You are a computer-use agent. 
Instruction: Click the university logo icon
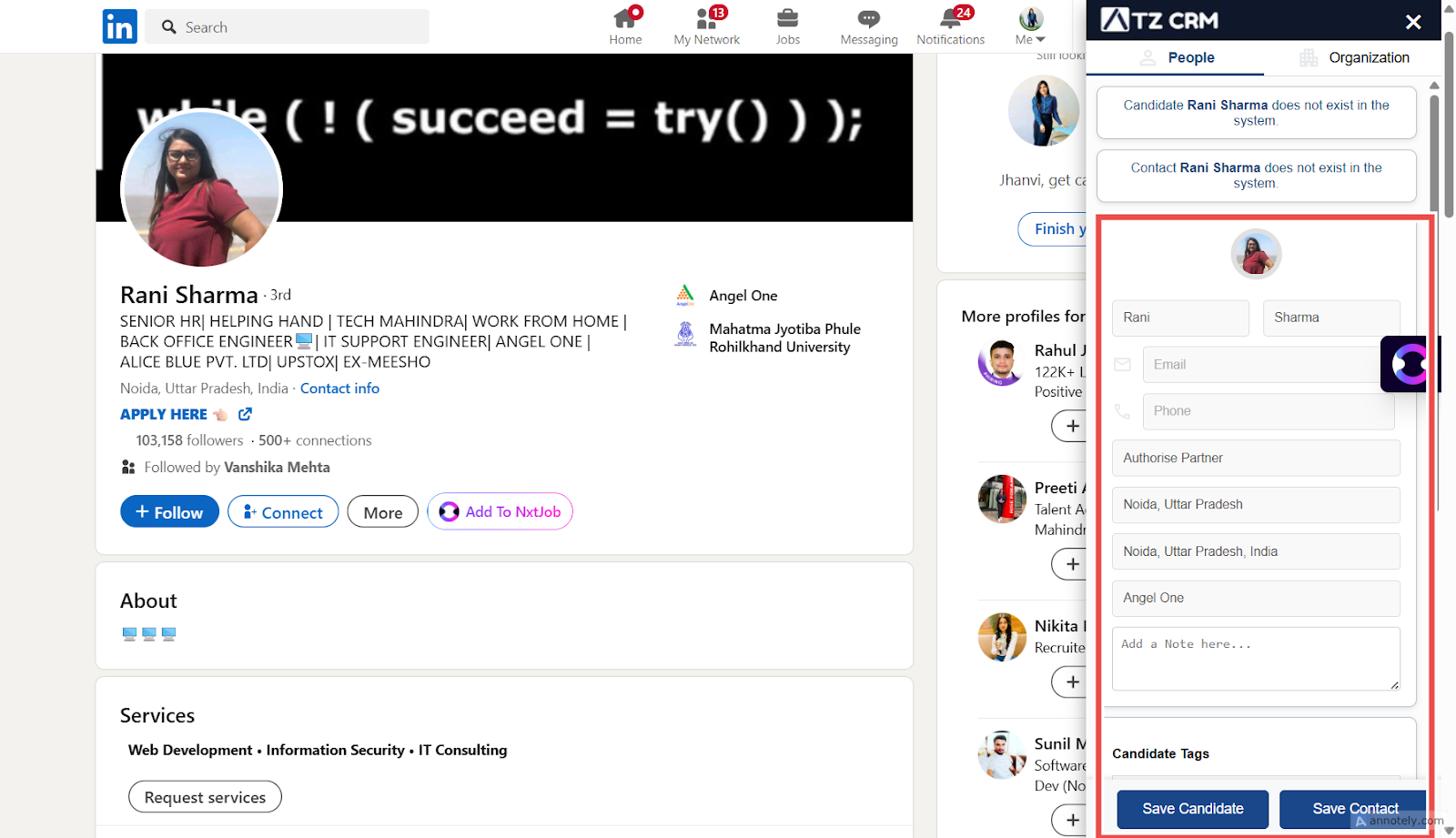685,334
